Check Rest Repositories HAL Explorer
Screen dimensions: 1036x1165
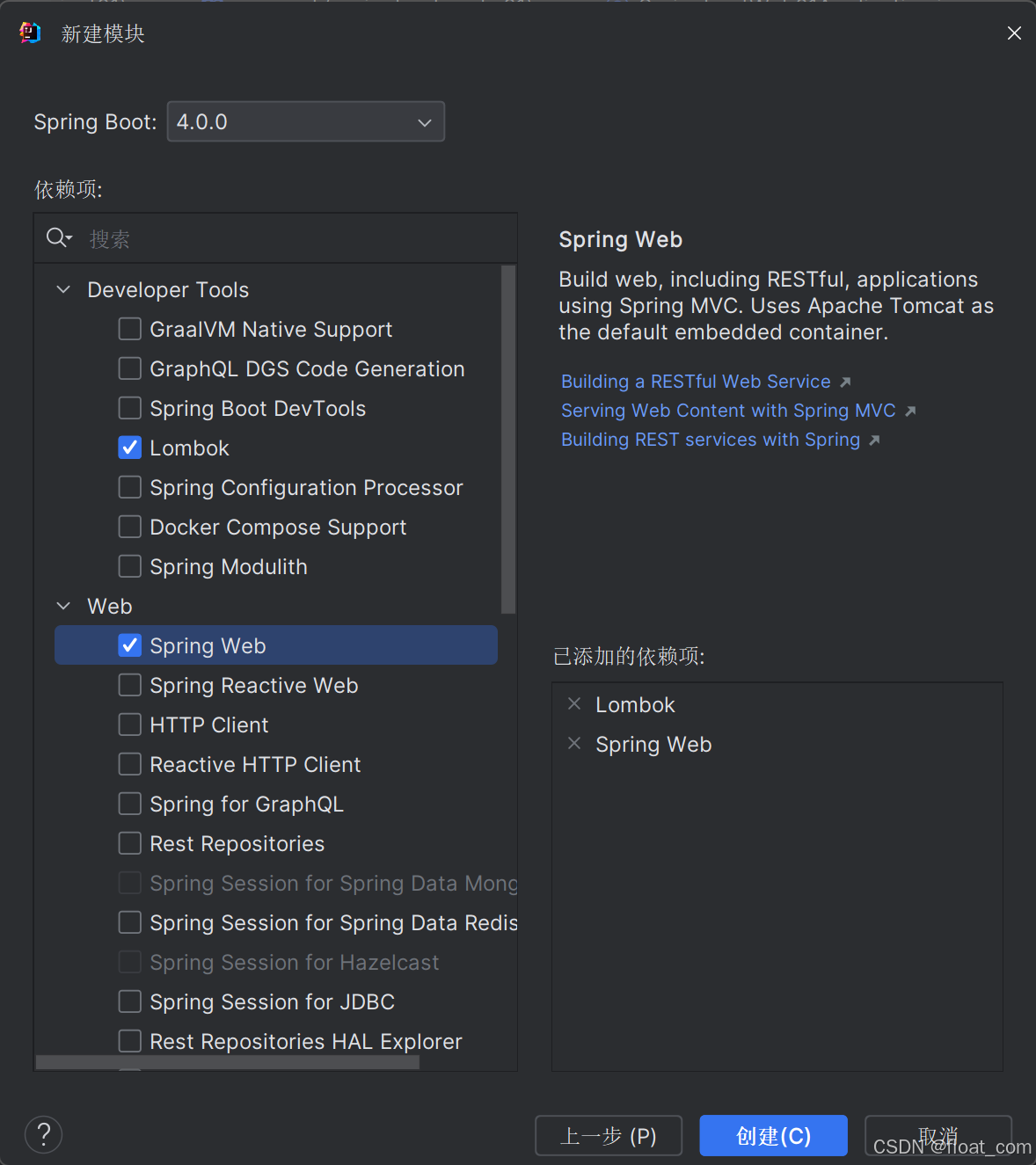(130, 1041)
